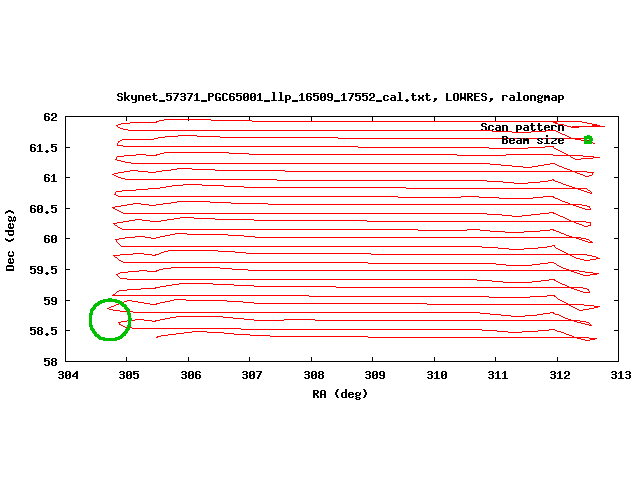Click the x-axis tick label 313
The width and height of the screenshot is (640, 480).
coord(620,375)
